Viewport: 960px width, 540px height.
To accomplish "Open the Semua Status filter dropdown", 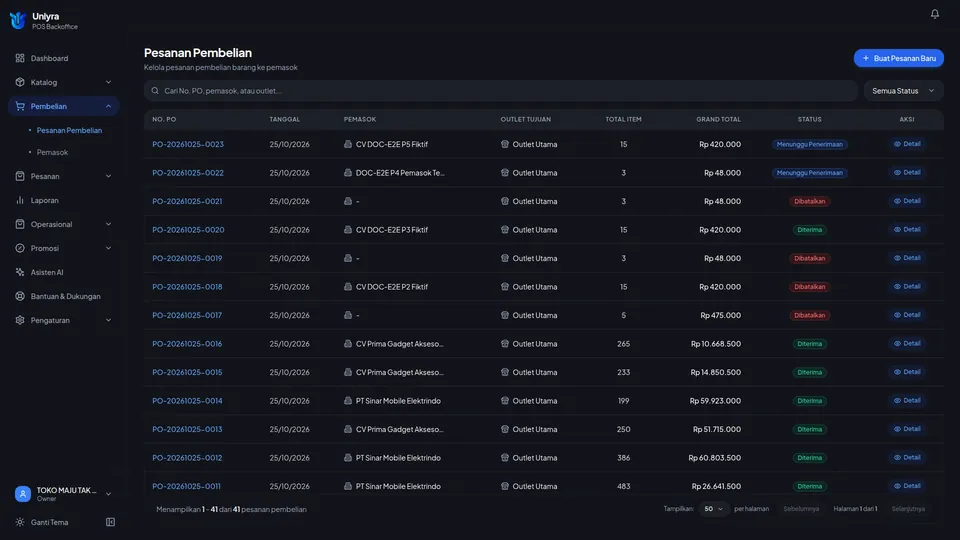I will tap(903, 91).
